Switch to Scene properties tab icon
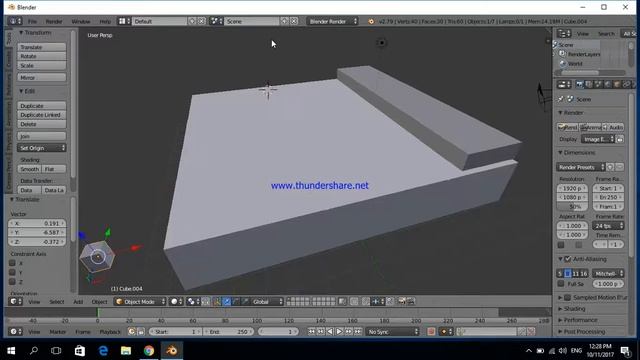The width and height of the screenshot is (640, 360). point(598,84)
